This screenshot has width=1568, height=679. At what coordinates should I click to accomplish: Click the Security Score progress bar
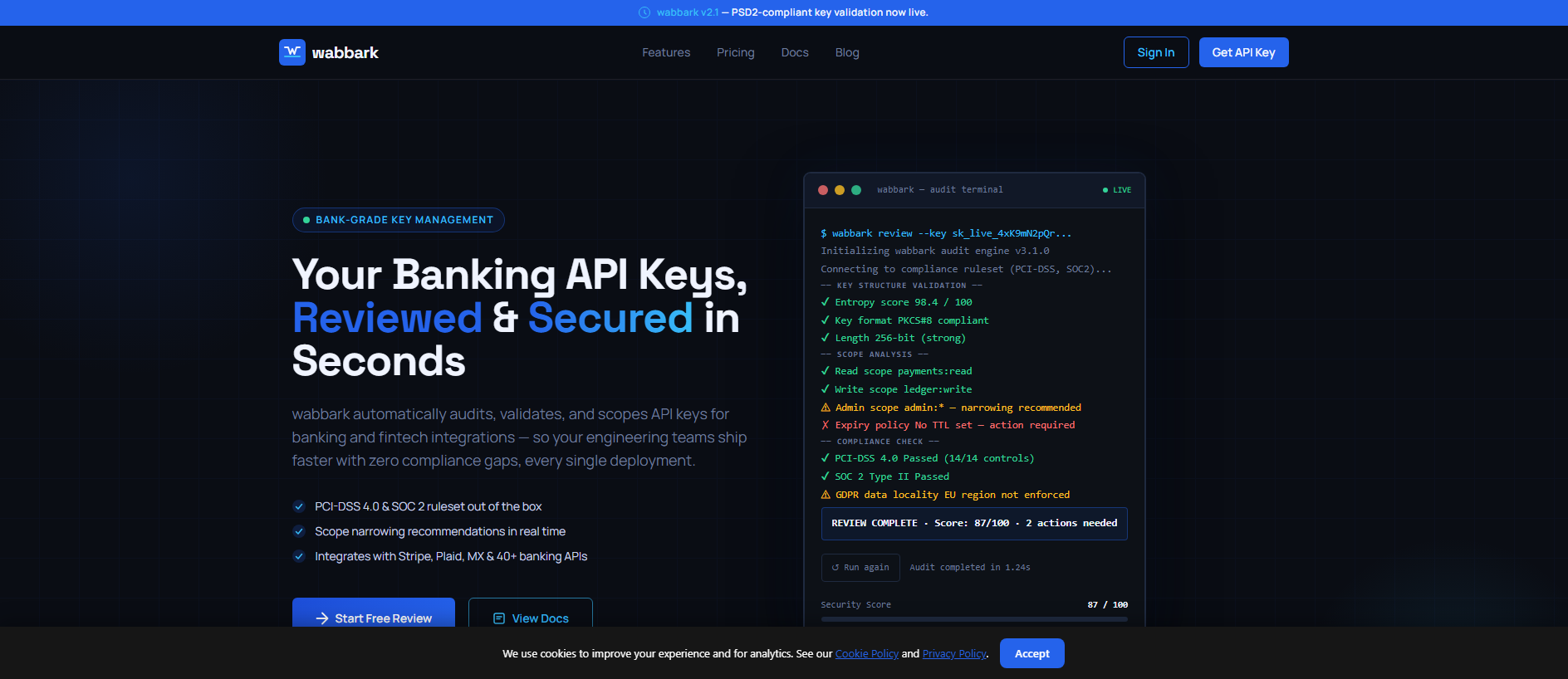pyautogui.click(x=974, y=619)
